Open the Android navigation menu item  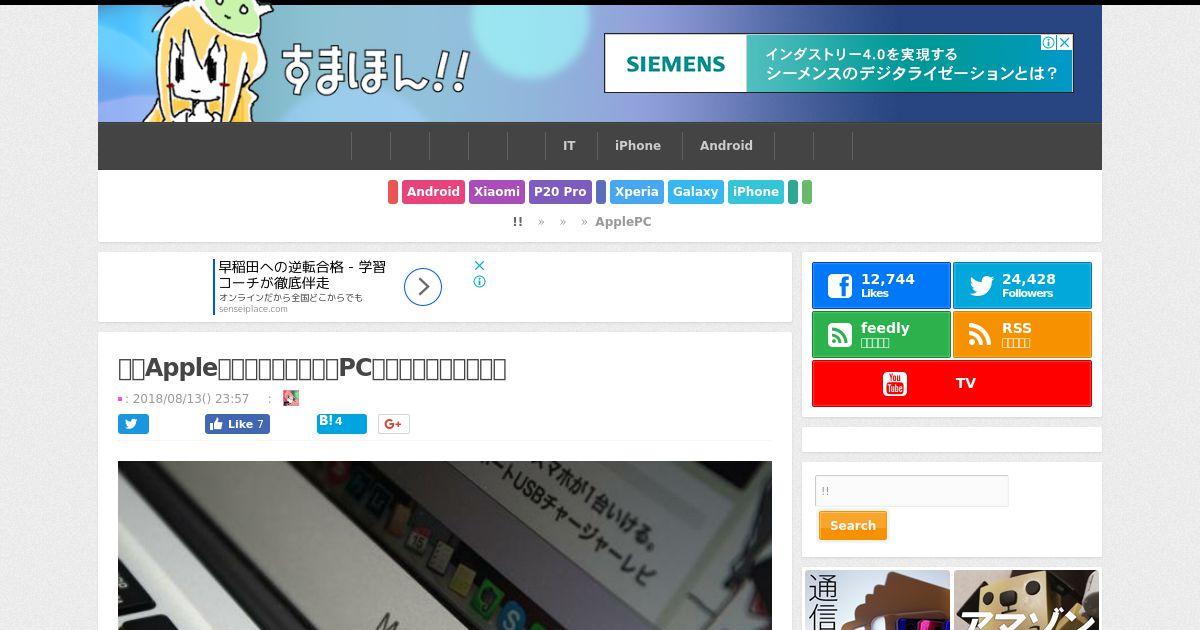pyautogui.click(x=726, y=146)
